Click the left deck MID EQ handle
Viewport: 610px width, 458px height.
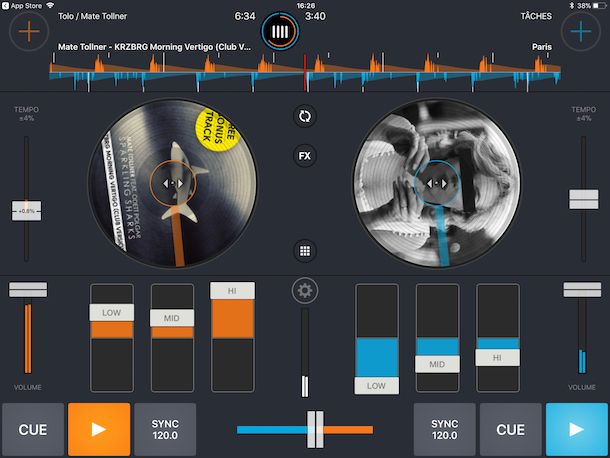point(172,318)
